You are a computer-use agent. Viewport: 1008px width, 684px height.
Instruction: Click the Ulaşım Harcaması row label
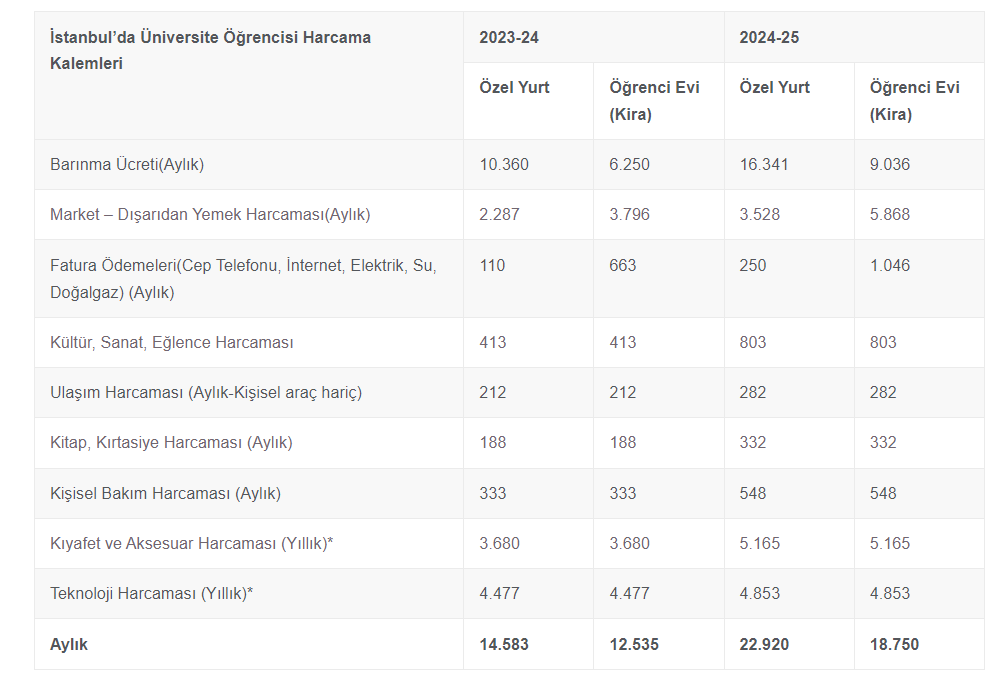pos(206,392)
